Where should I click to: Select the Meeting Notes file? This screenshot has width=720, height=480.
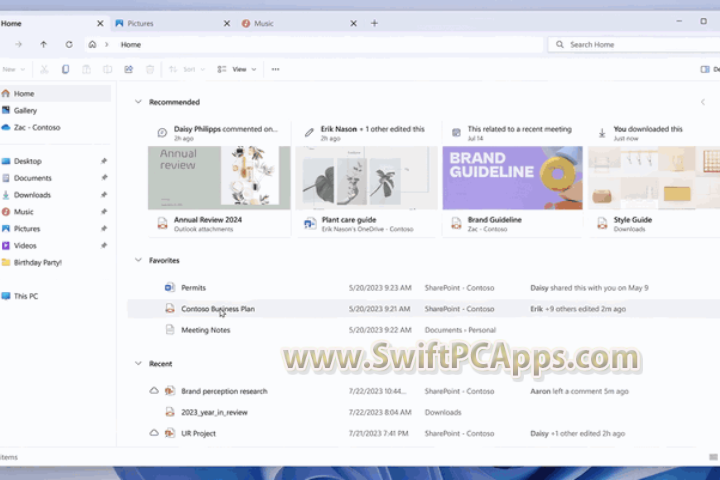(423, 330)
